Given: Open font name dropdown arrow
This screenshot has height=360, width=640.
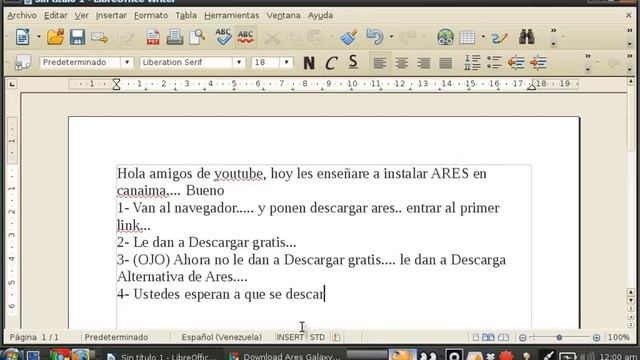Looking at the screenshot, I should (239, 62).
